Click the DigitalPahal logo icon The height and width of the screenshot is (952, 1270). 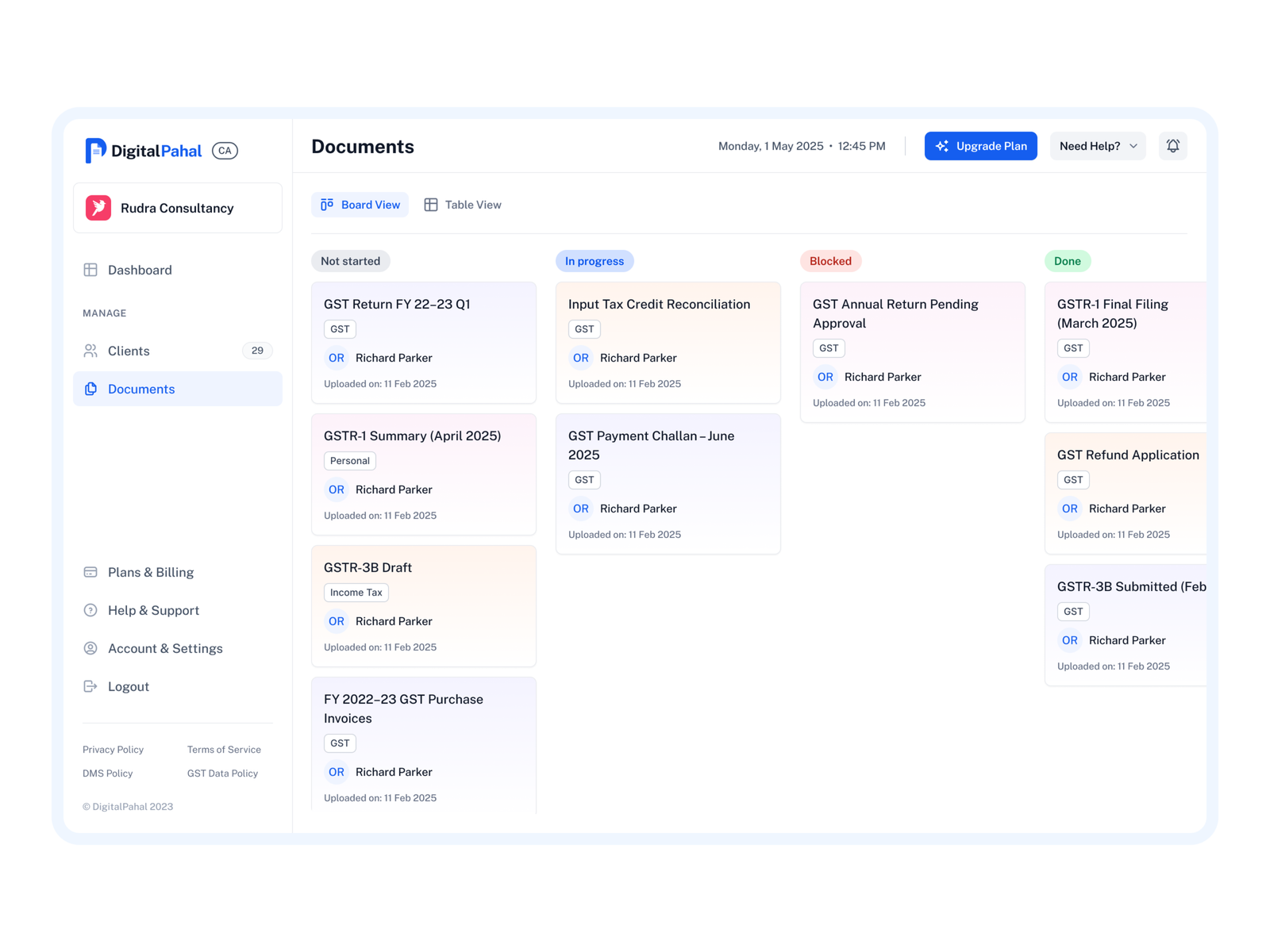click(x=95, y=150)
